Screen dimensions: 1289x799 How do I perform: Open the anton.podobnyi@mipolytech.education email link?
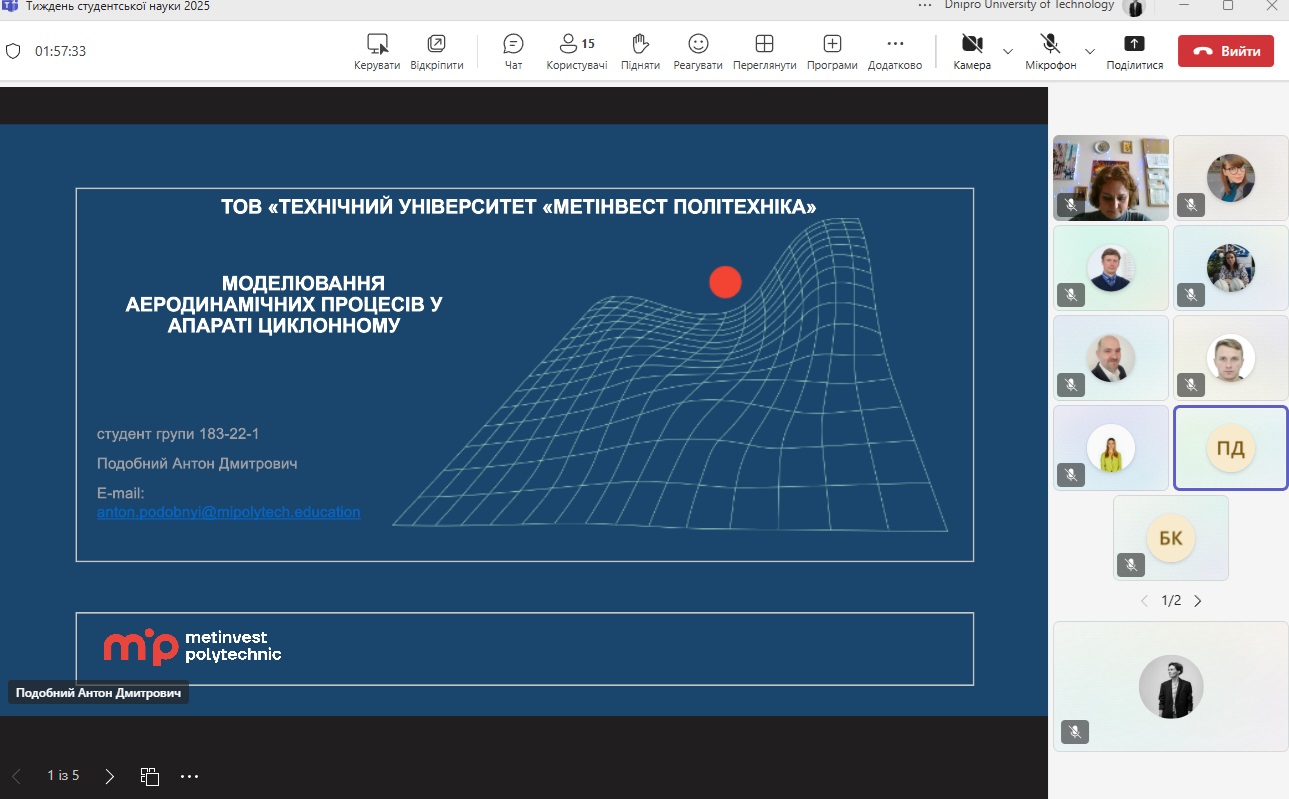tap(229, 512)
